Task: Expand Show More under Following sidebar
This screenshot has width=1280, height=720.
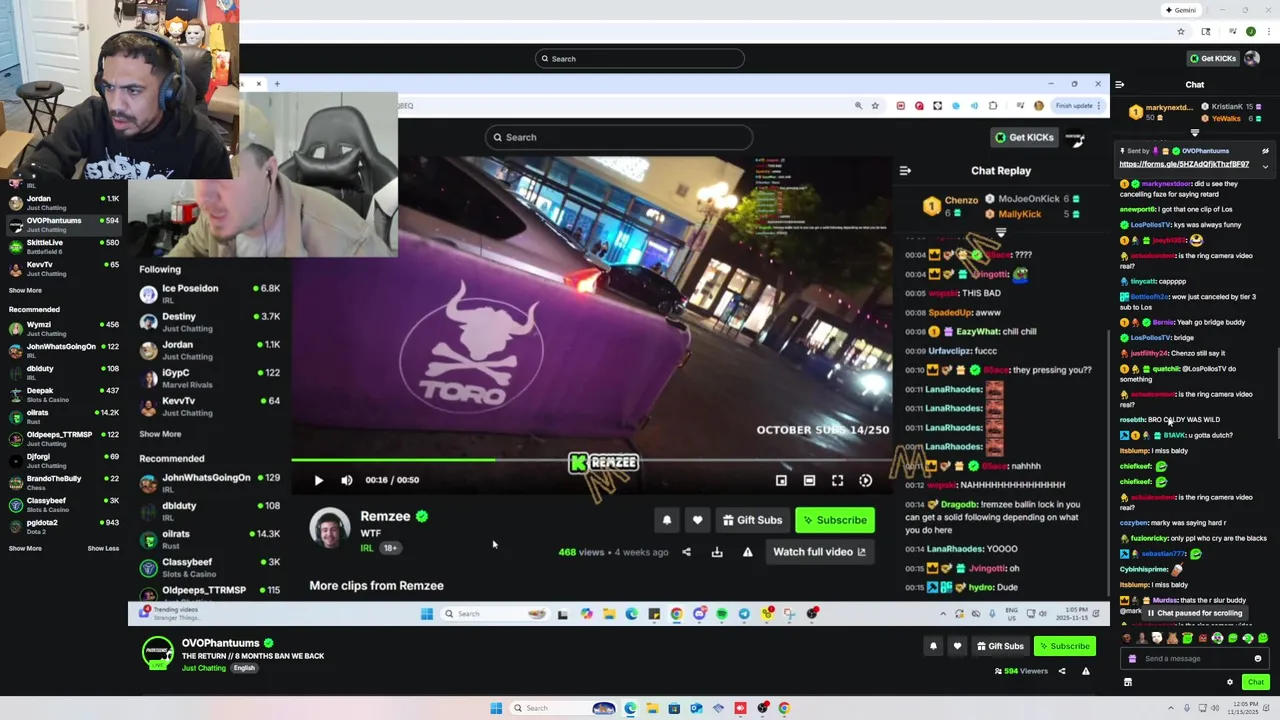Action: (25, 290)
